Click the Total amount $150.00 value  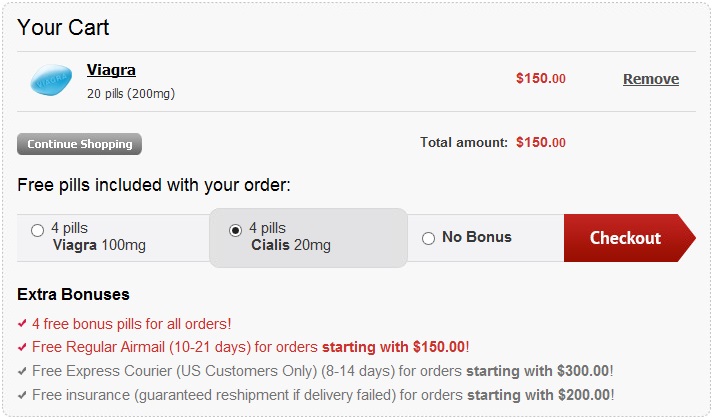pos(541,143)
